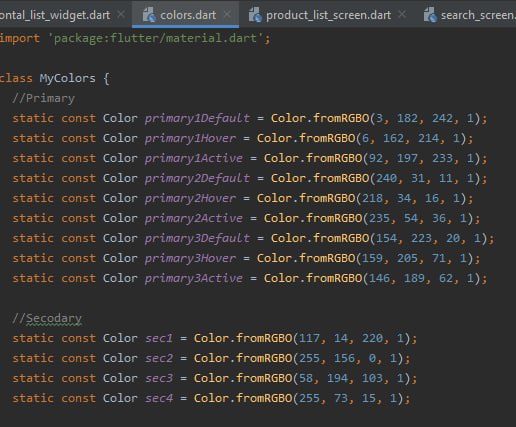Click value 156 in sec2 line
The height and width of the screenshot is (427, 516).
tap(344, 358)
